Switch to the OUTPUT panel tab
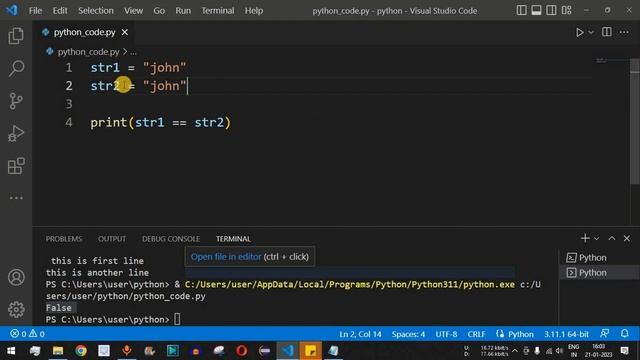Screen dimensions: 640x360 (x=112, y=239)
